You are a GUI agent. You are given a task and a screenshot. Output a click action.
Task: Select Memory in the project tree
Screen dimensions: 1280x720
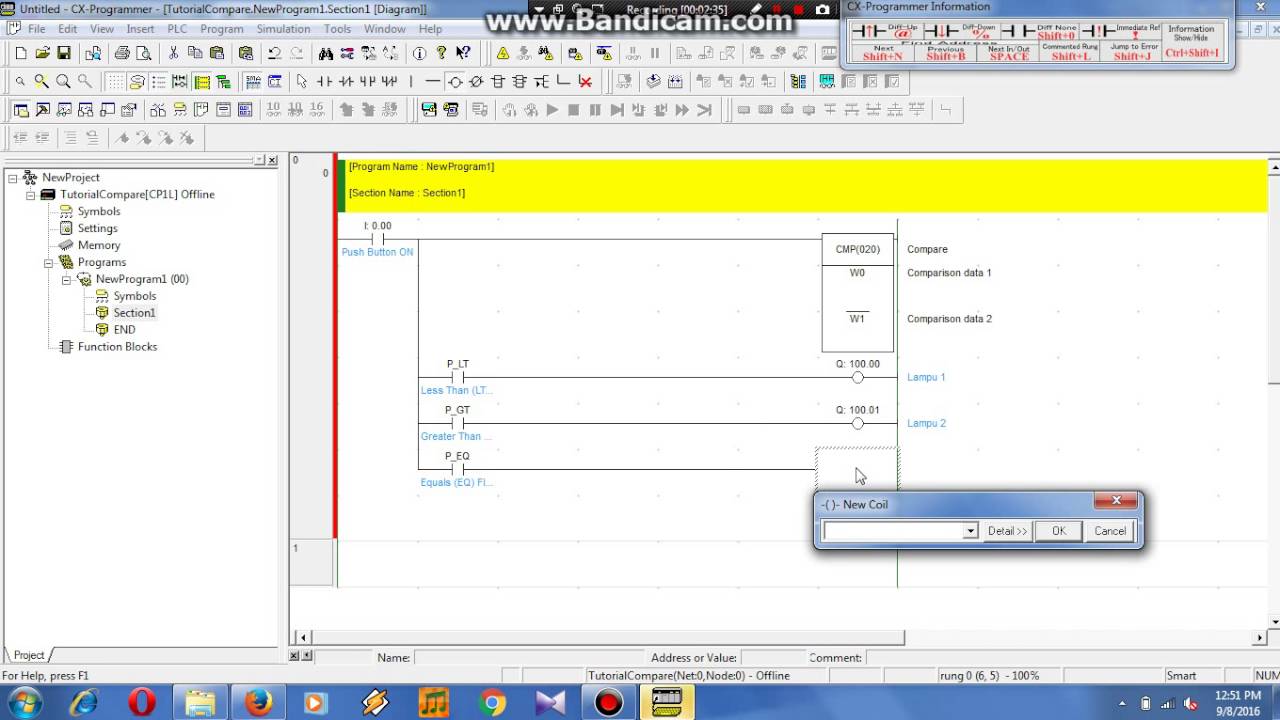click(x=99, y=245)
